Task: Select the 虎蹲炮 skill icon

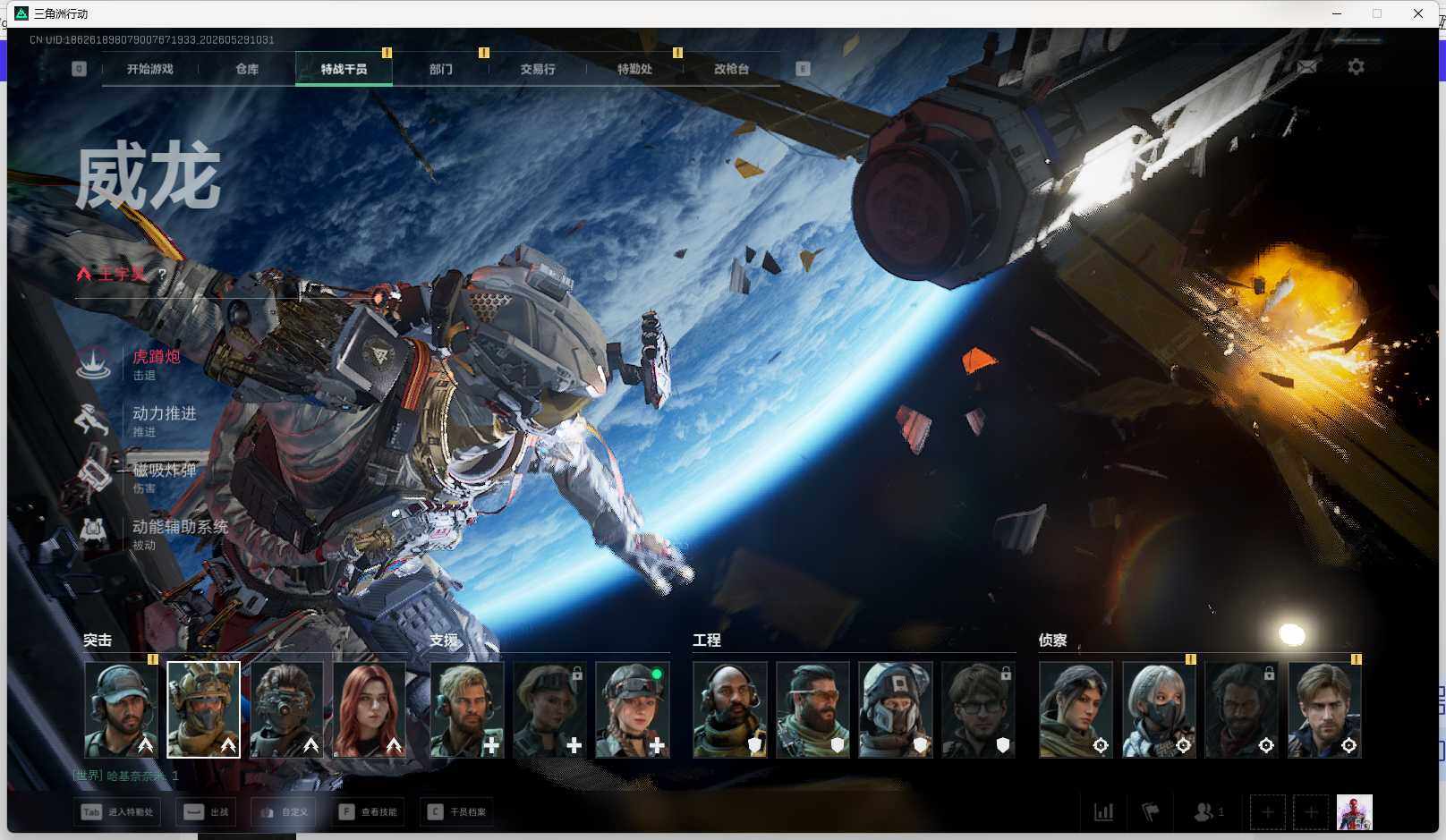Action: pos(93,363)
